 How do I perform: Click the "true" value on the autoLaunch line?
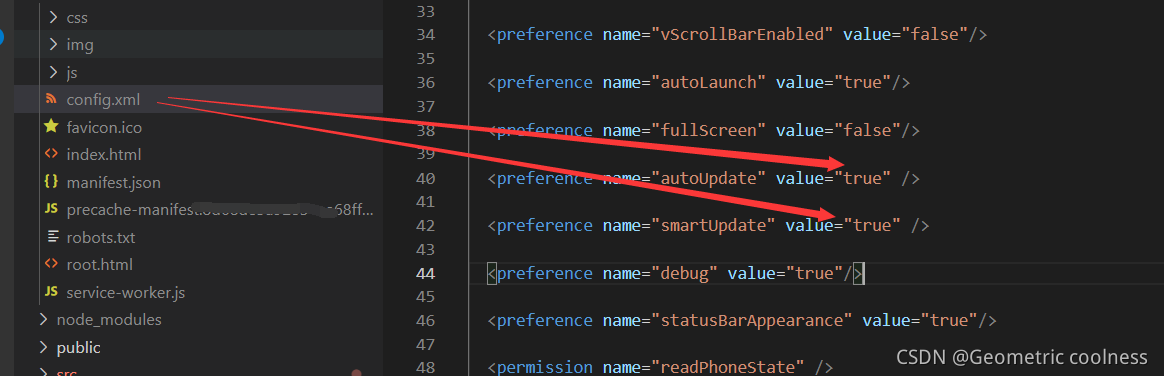click(x=863, y=82)
